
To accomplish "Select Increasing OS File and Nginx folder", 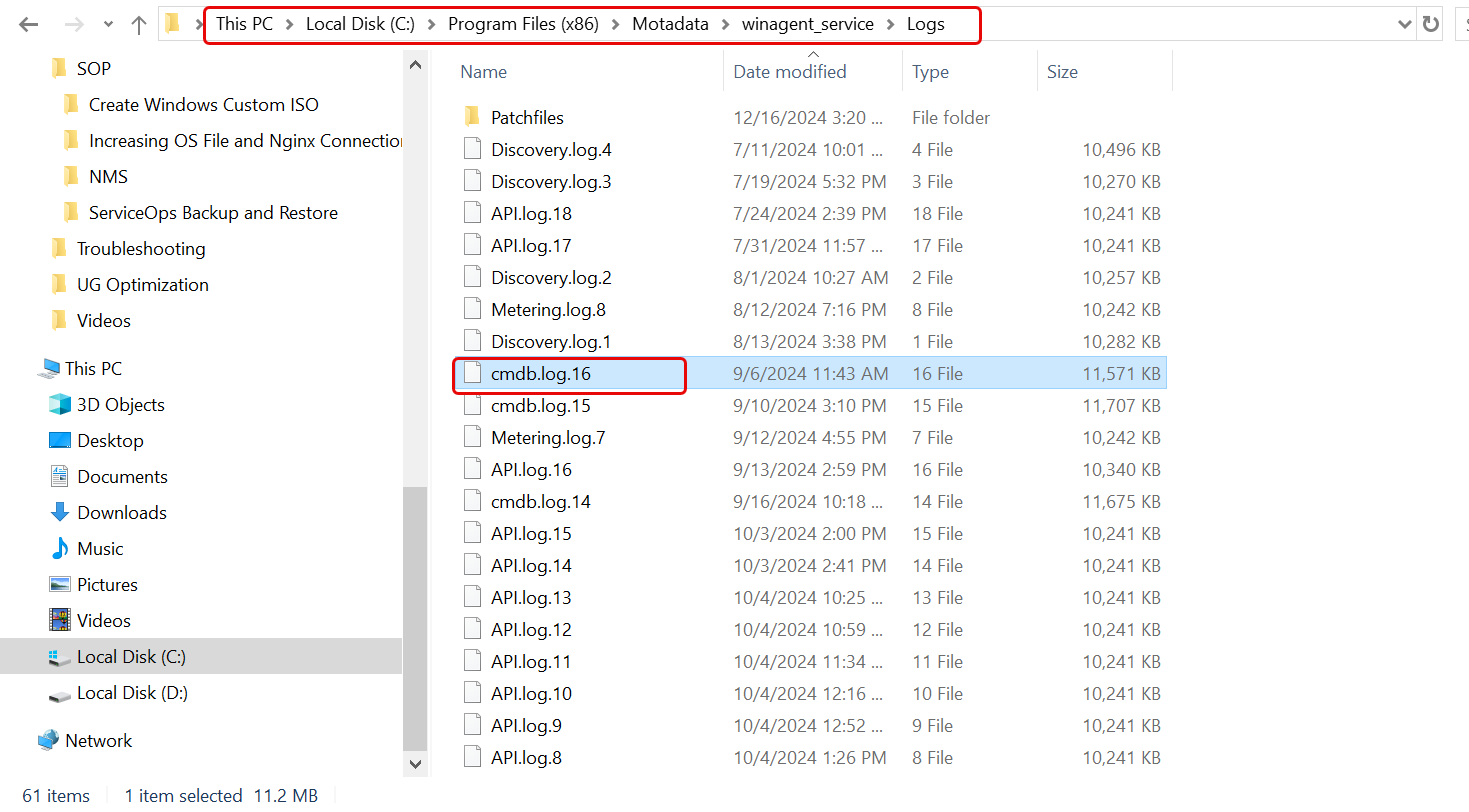I will pos(246,141).
